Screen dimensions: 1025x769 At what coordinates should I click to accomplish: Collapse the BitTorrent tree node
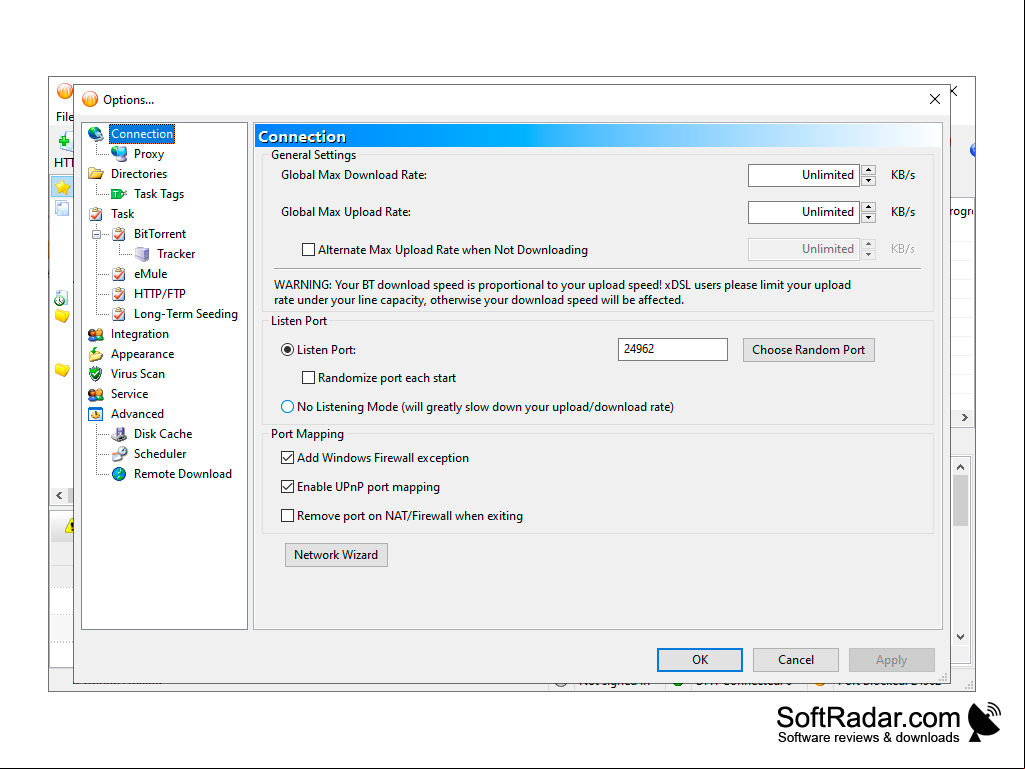click(x=97, y=234)
